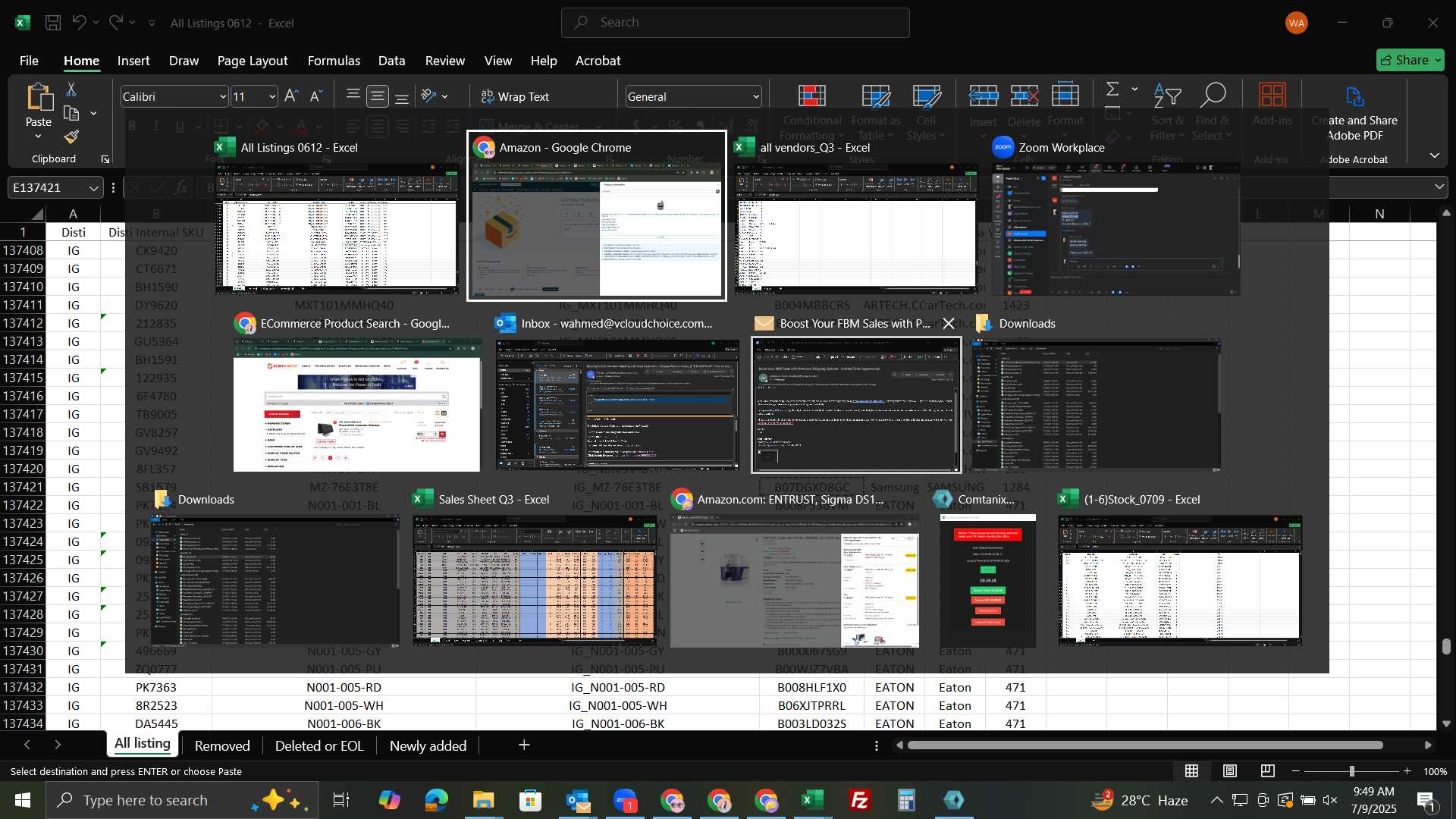This screenshot has width=1456, height=819.
Task: Open the General number format dropdown
Action: [756, 96]
